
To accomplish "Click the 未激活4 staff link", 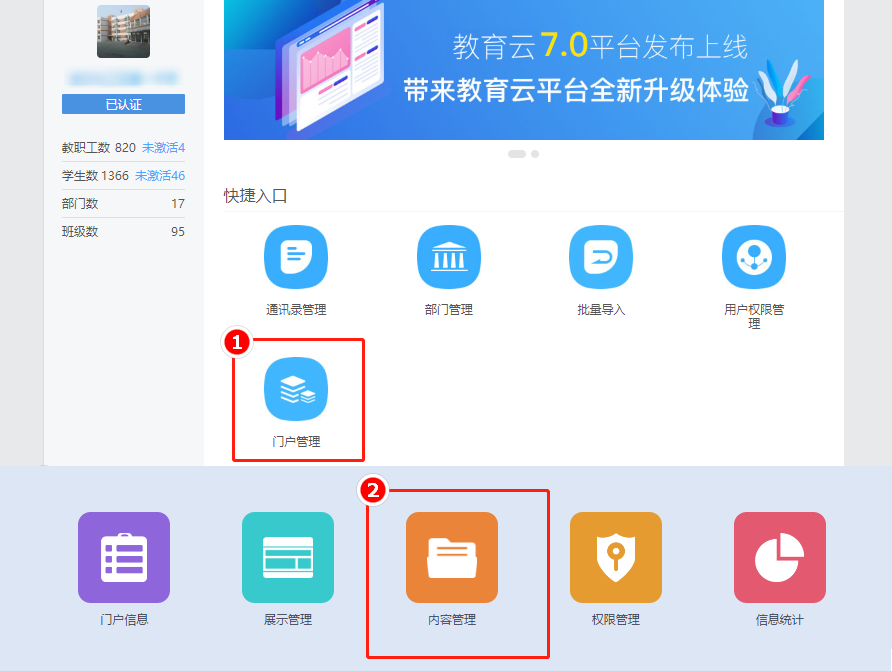I will pos(163,148).
